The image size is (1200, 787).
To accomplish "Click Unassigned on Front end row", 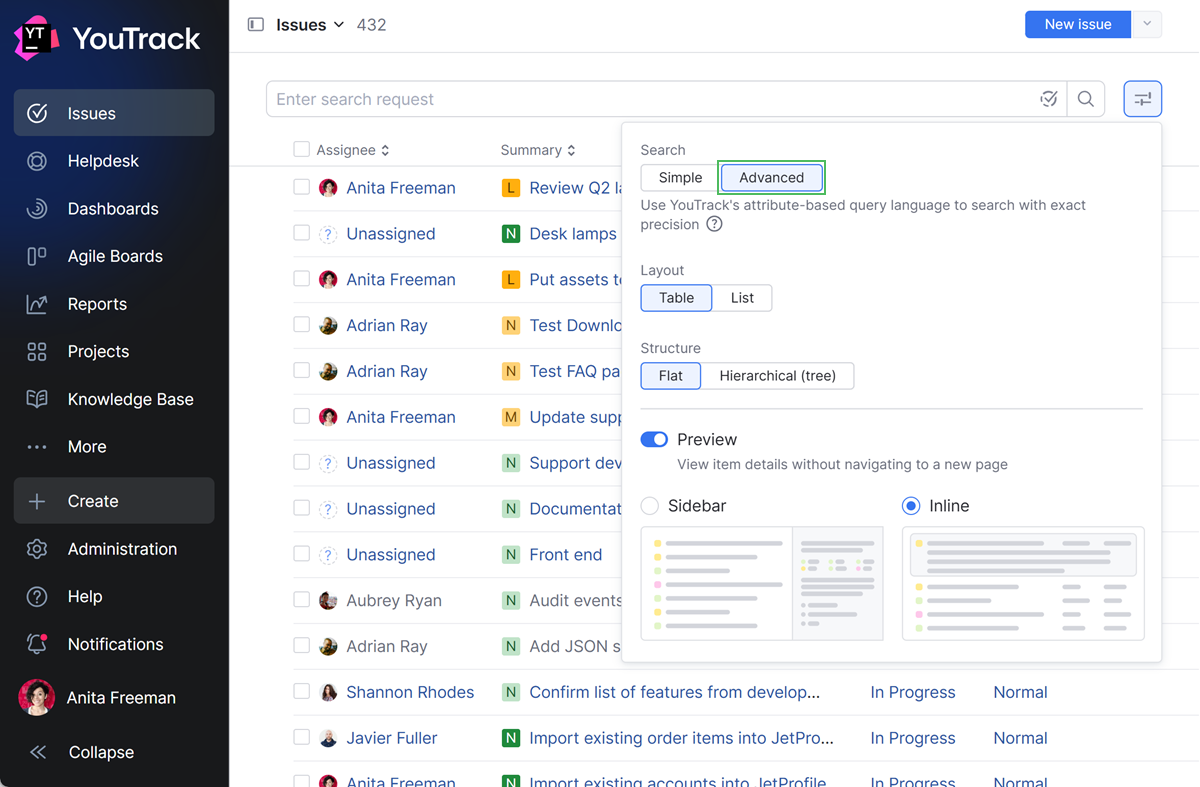I will pyautogui.click(x=391, y=555).
